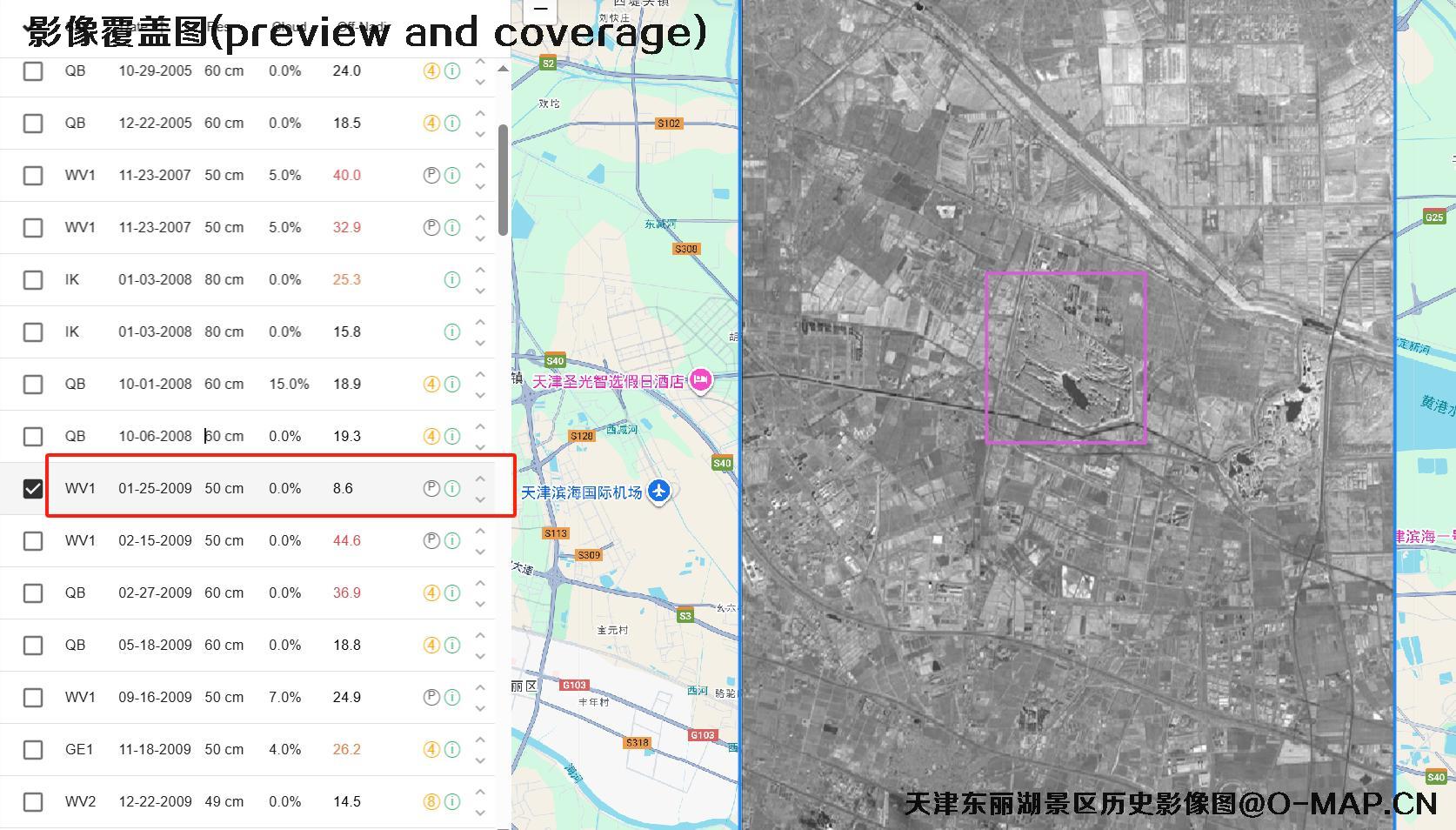Enable the WV1 02-15-2009 image checkbox
This screenshot has height=830, width=1456.
point(33,541)
